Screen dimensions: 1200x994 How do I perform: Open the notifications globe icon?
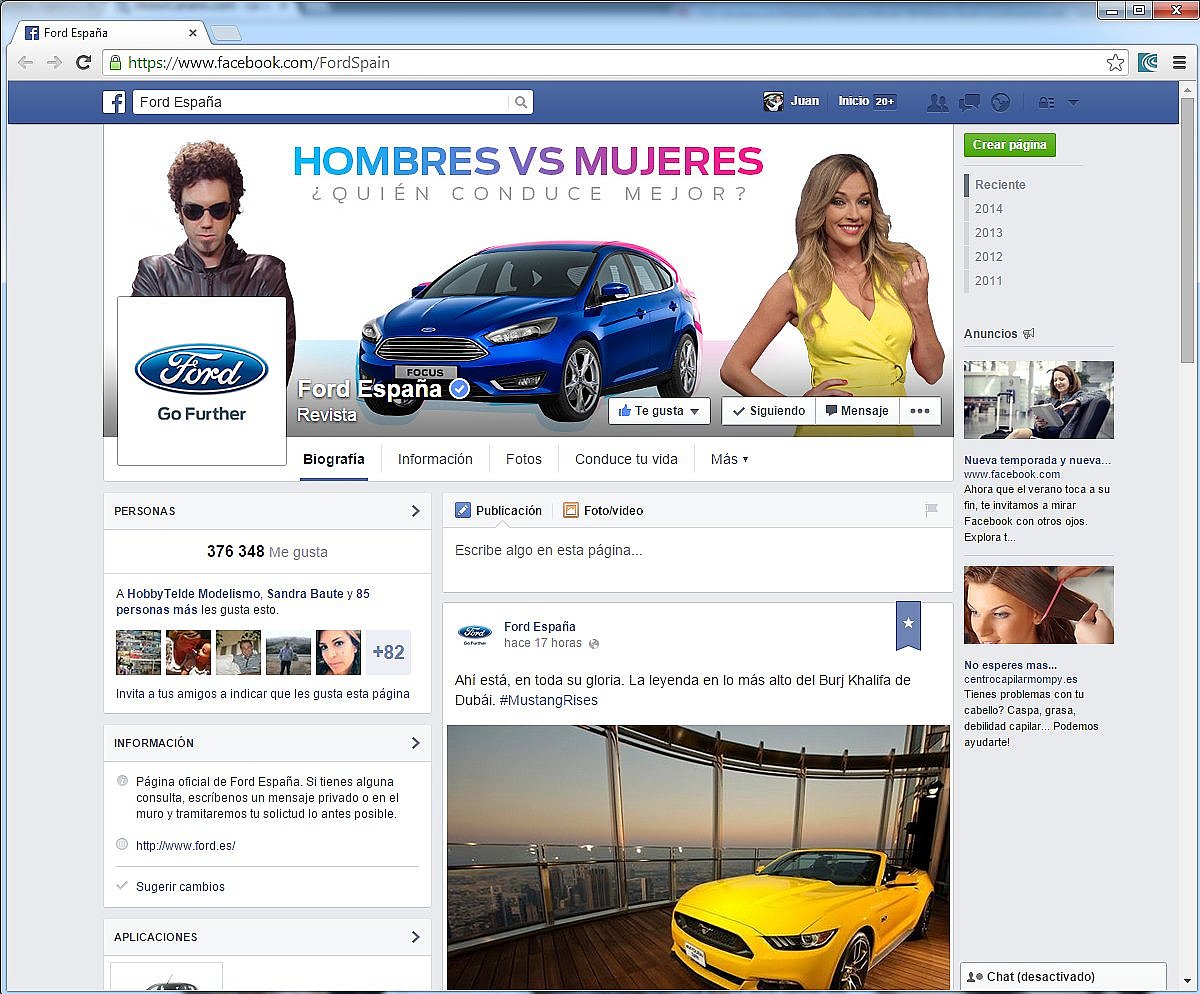point(1000,102)
